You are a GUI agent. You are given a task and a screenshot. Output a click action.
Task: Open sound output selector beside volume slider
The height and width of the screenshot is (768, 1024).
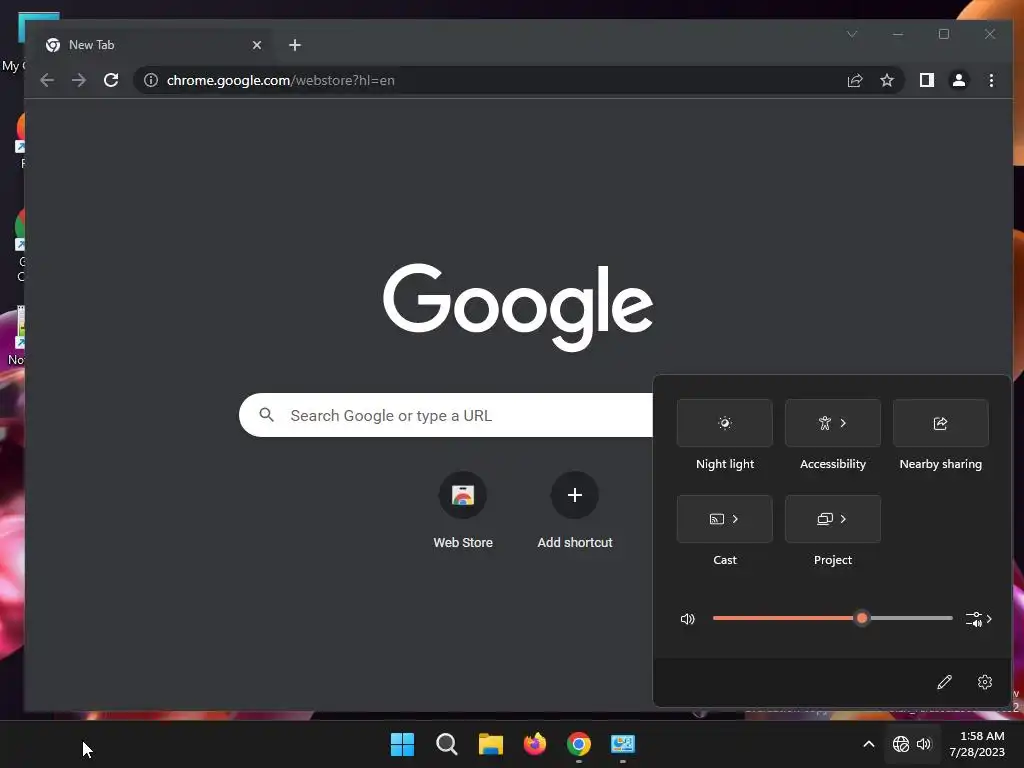point(979,619)
